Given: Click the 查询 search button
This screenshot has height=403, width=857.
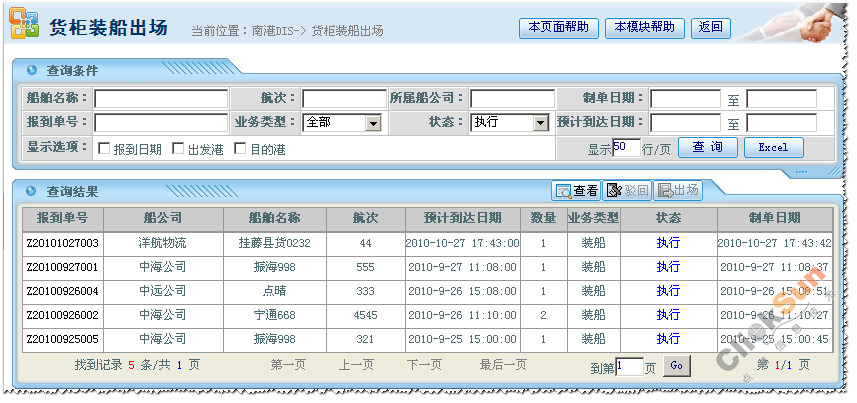Looking at the screenshot, I should click(x=708, y=148).
